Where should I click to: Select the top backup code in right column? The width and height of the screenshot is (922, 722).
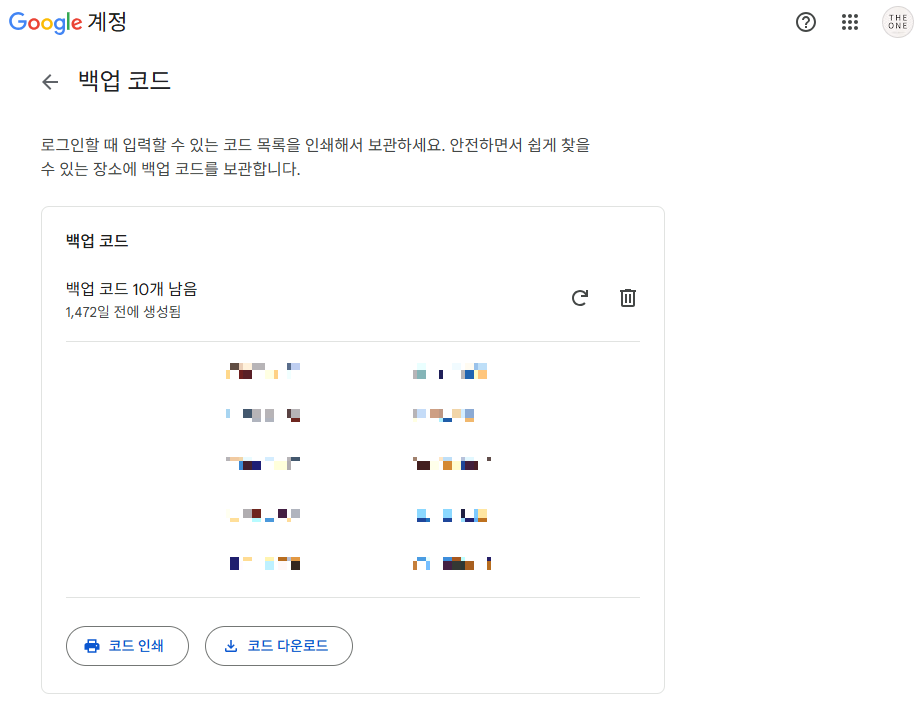(x=451, y=369)
